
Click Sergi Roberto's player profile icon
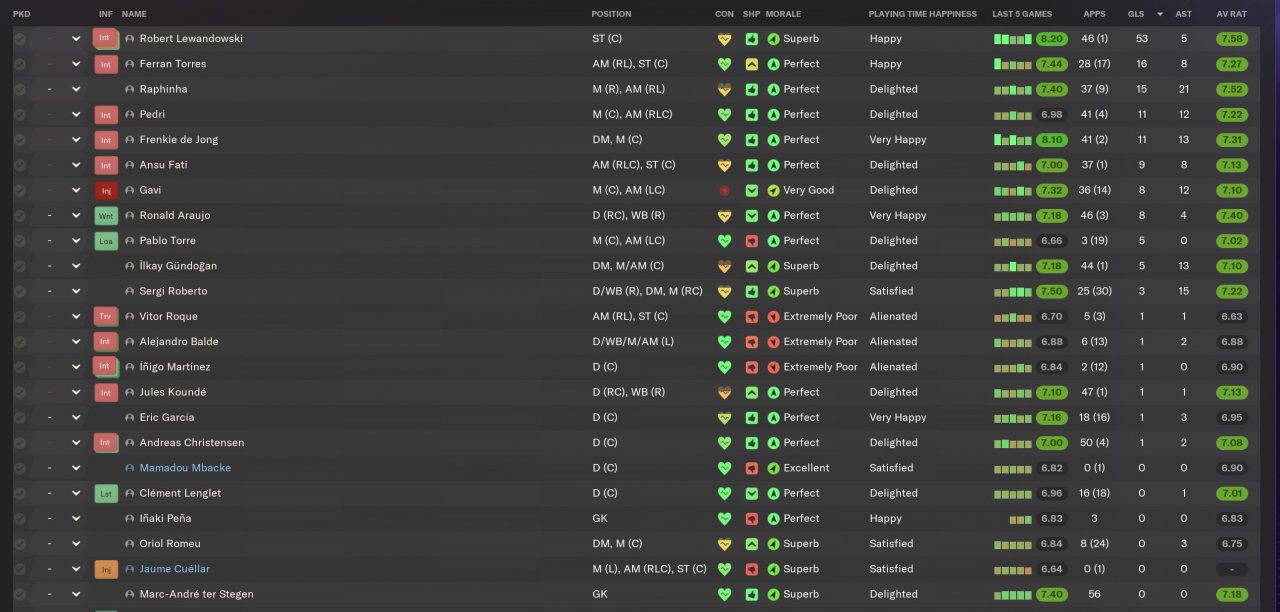pos(130,291)
